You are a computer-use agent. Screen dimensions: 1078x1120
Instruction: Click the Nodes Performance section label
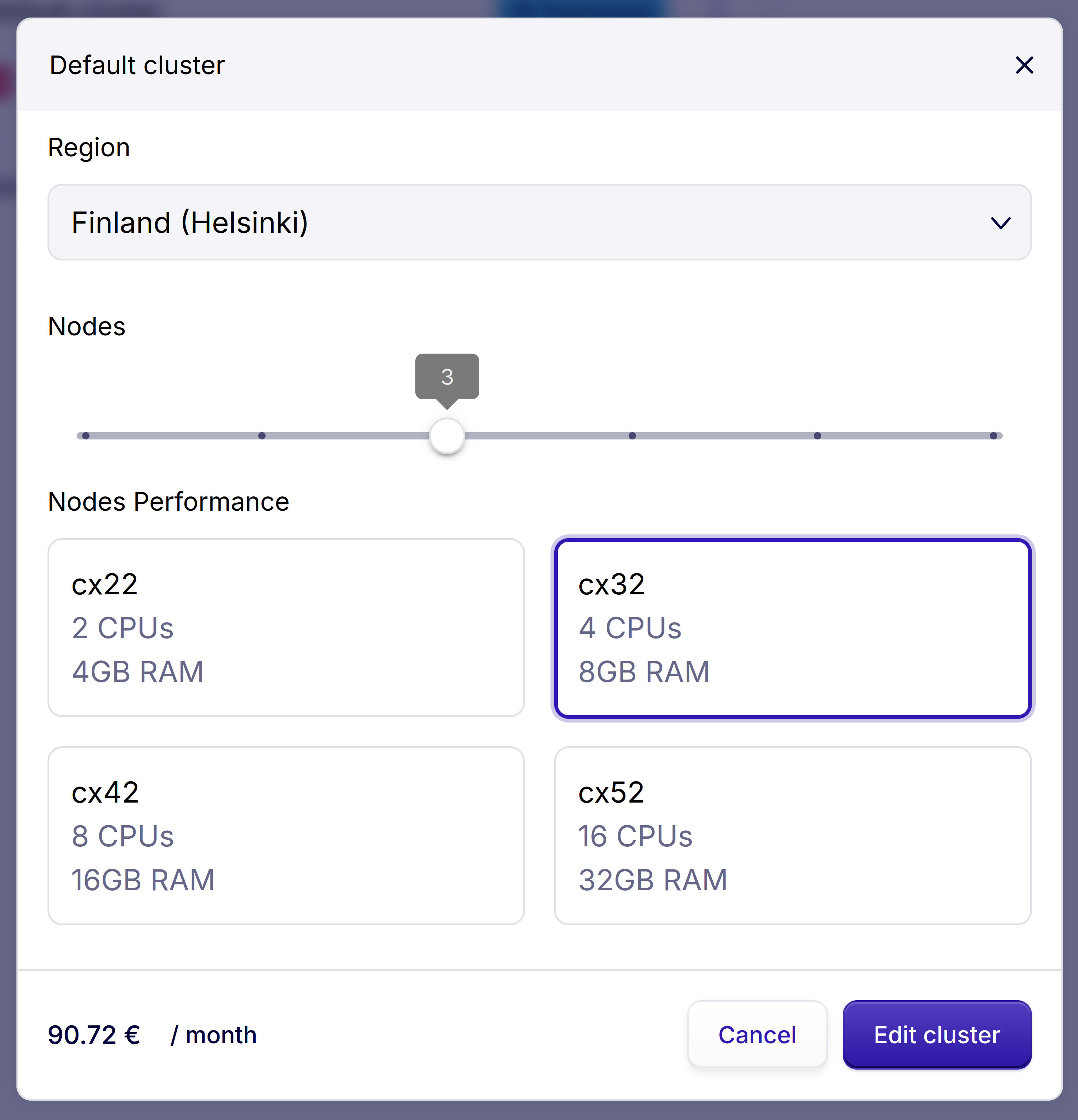169,502
